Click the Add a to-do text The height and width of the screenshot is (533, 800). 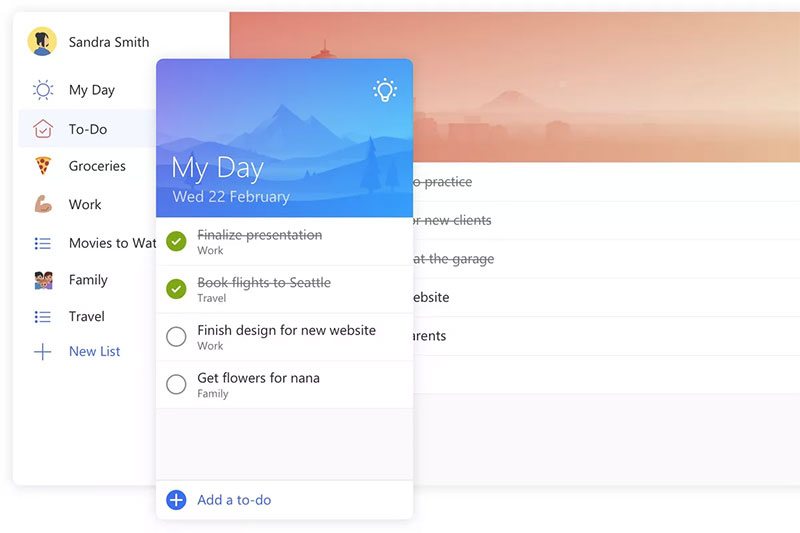tap(234, 500)
